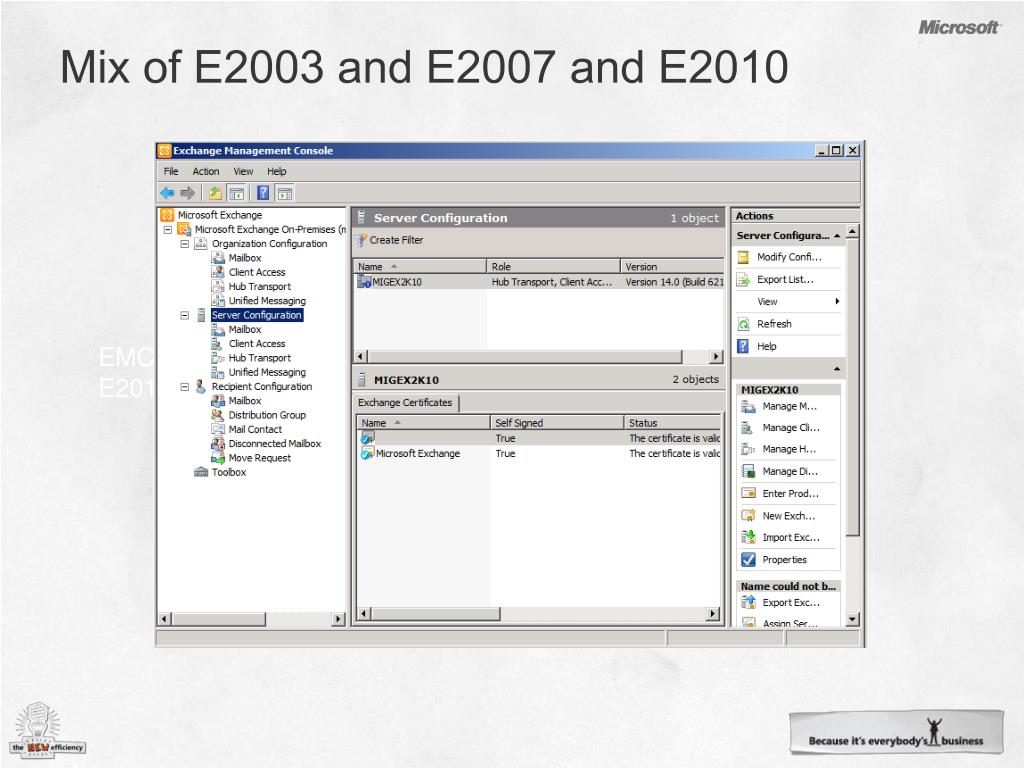Sort certificates by the Self Signed column
Image resolution: width=1024 pixels, height=768 pixels.
(556, 423)
